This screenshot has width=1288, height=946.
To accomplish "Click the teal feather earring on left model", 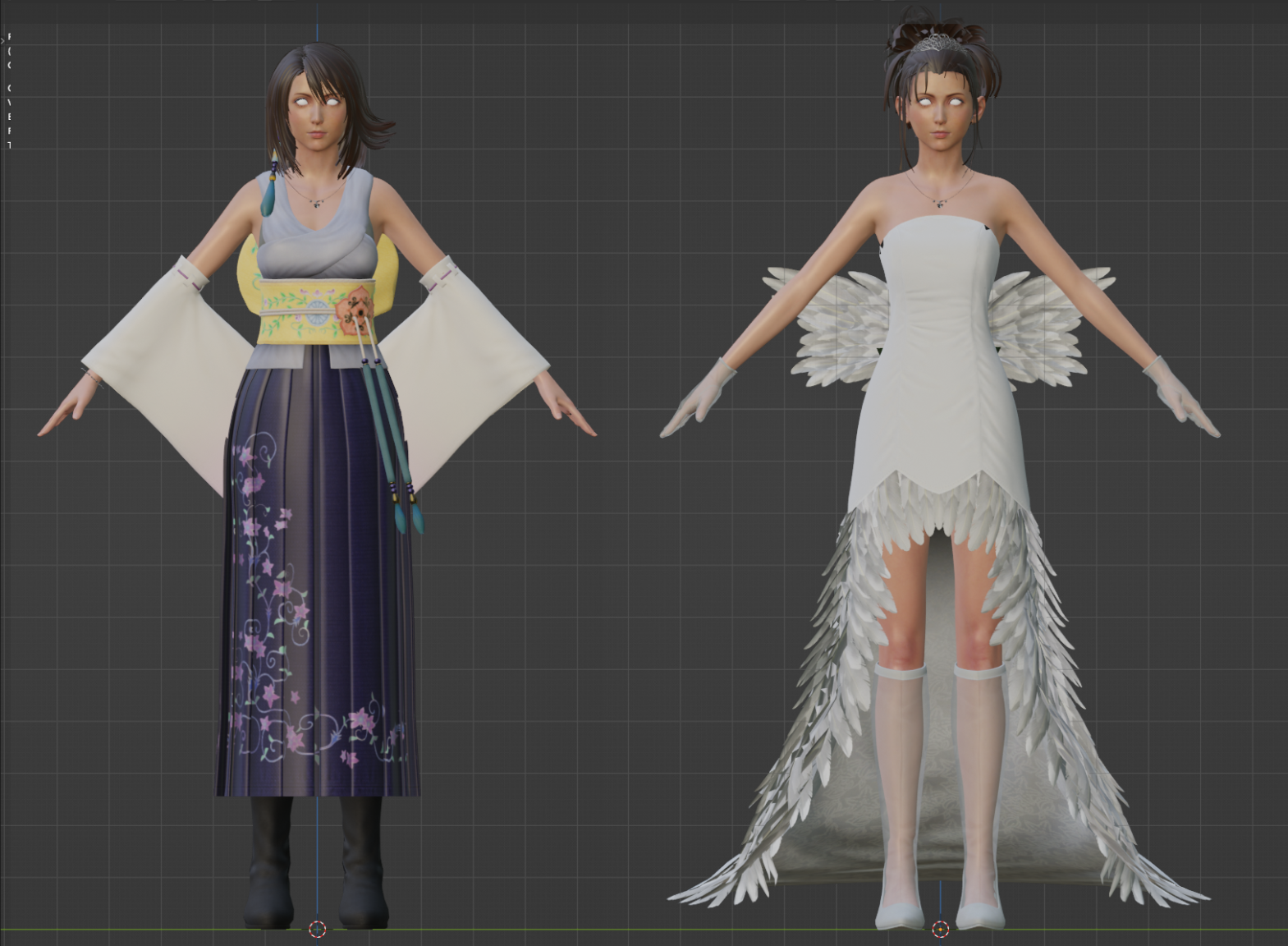I will click(268, 195).
